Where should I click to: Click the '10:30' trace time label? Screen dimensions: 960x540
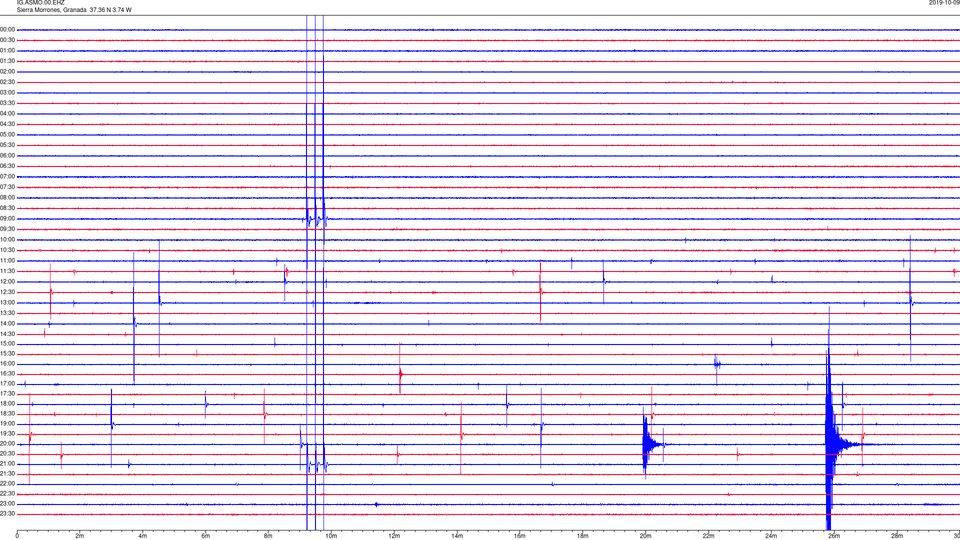7,250
